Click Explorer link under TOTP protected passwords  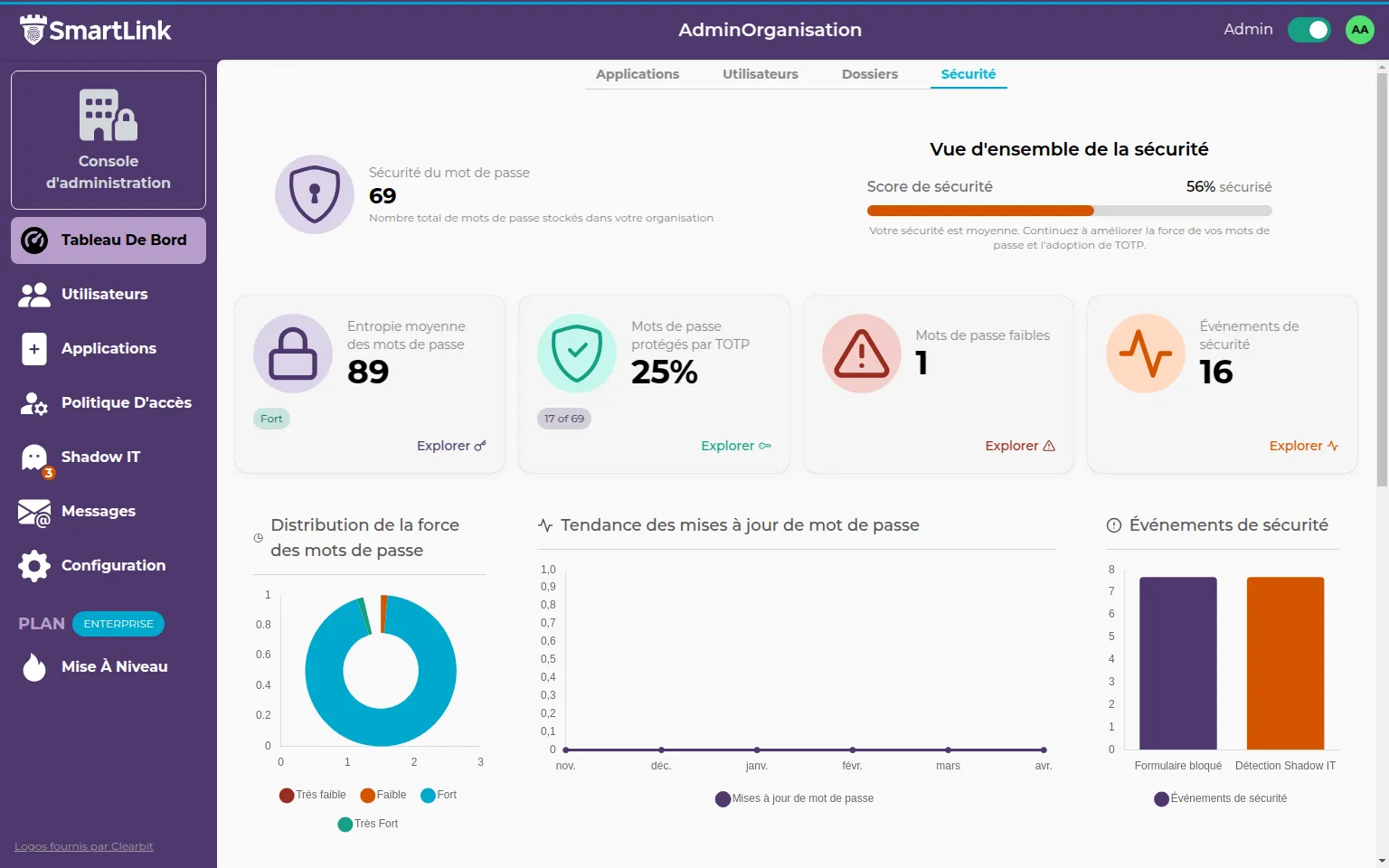coord(736,446)
